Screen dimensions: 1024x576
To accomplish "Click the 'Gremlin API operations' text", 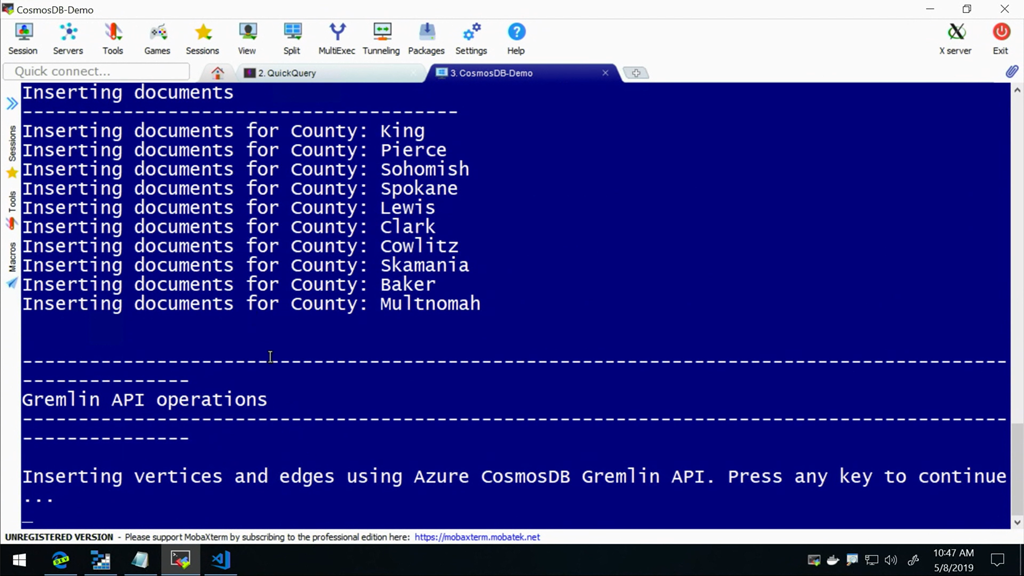I will pyautogui.click(x=144, y=400).
